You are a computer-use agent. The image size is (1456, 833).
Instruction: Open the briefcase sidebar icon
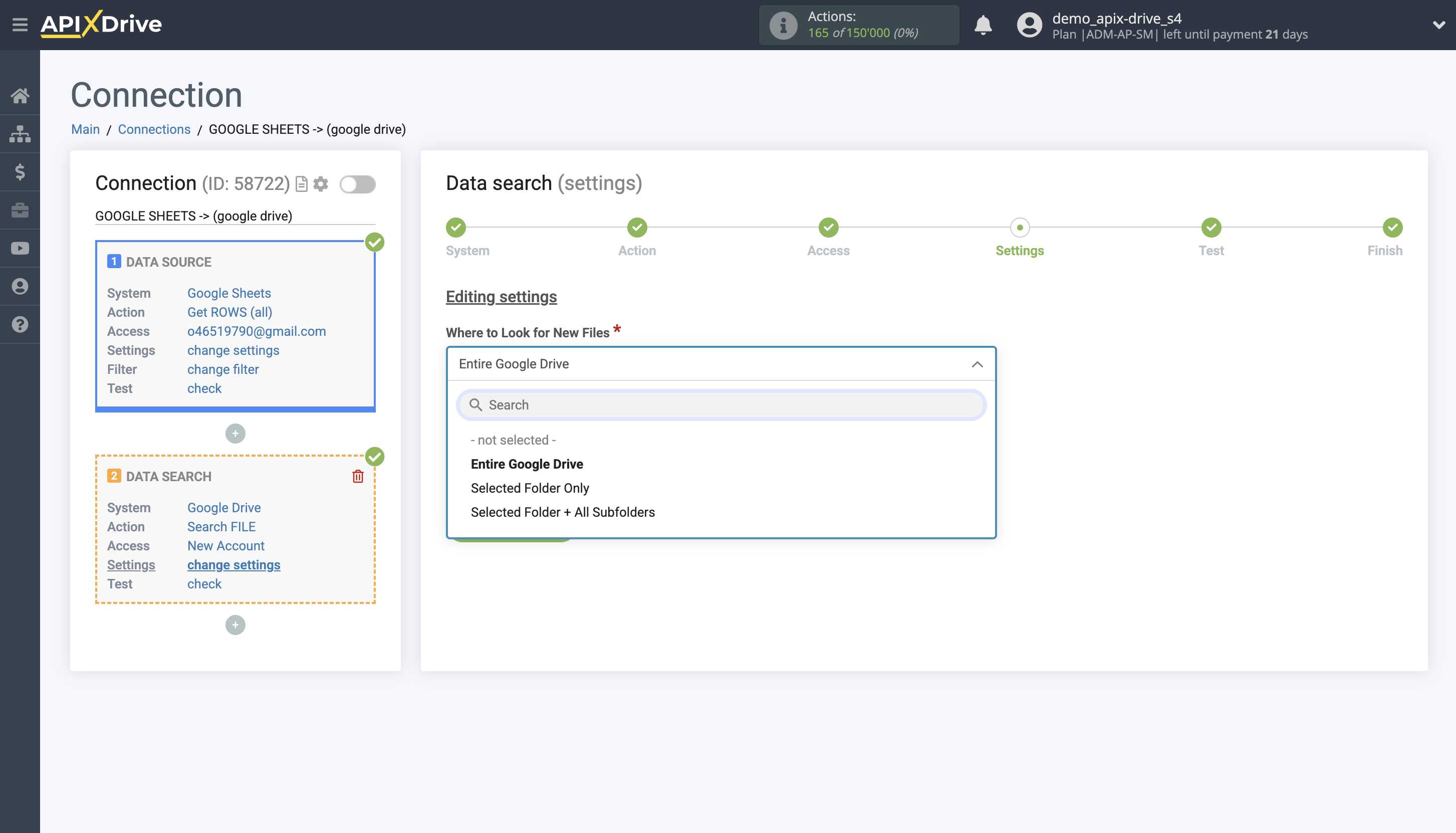[20, 210]
